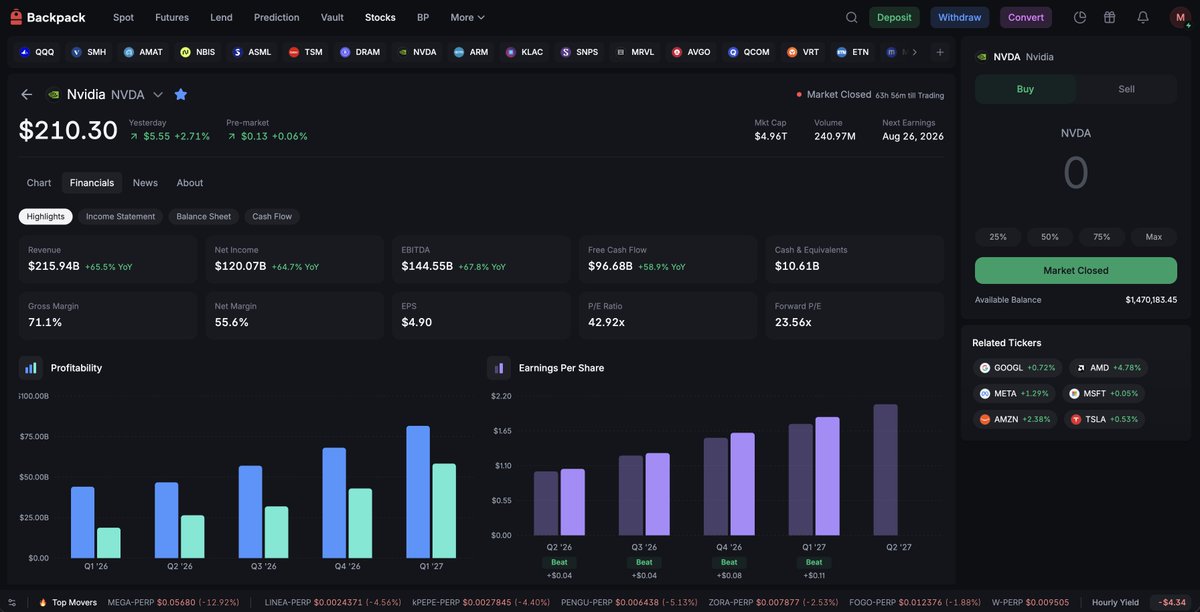
Task: Click the Withdraw button
Action: 960,17
